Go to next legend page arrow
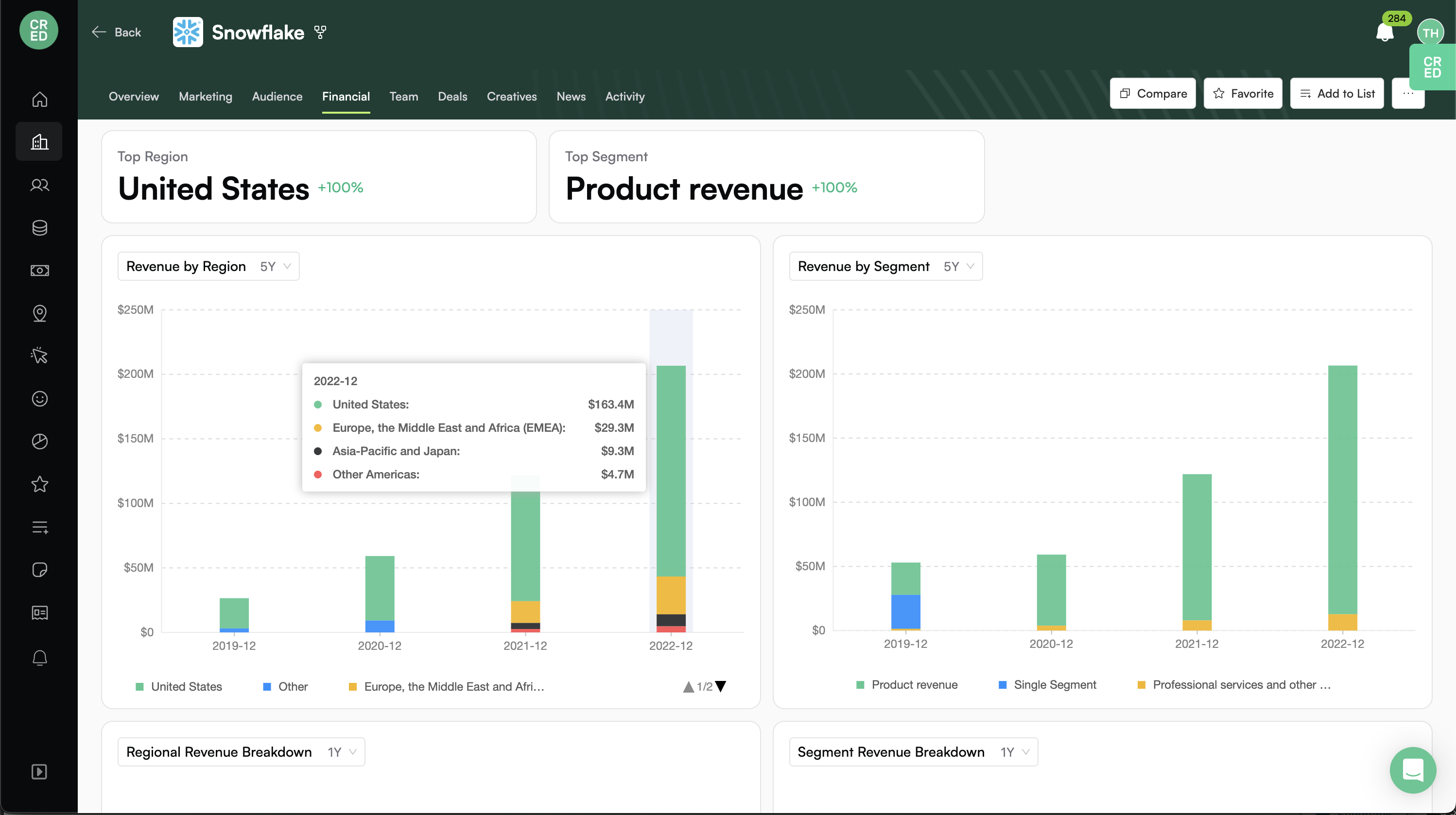Screen dimensions: 1456x815 tap(720, 687)
